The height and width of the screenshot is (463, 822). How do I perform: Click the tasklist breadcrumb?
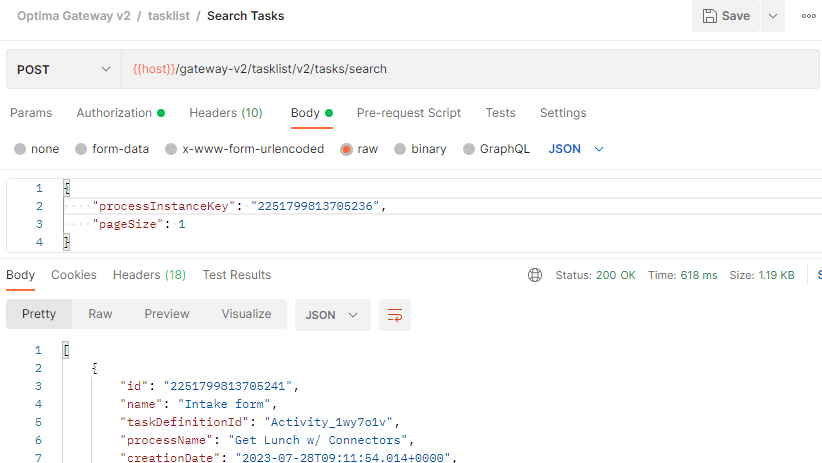(x=169, y=16)
